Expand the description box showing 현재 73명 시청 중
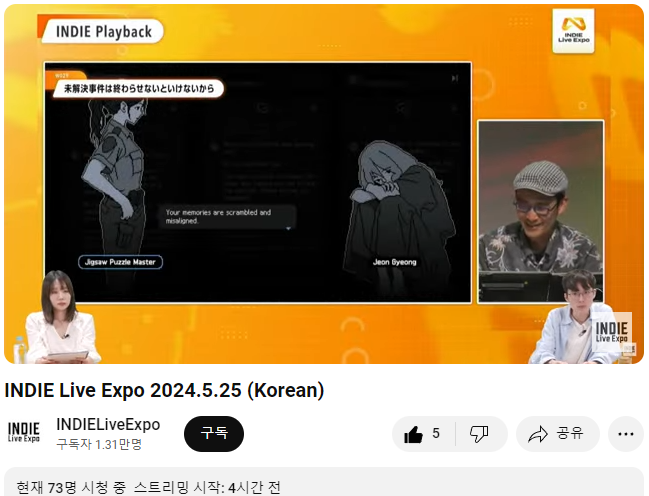 click(x=324, y=482)
